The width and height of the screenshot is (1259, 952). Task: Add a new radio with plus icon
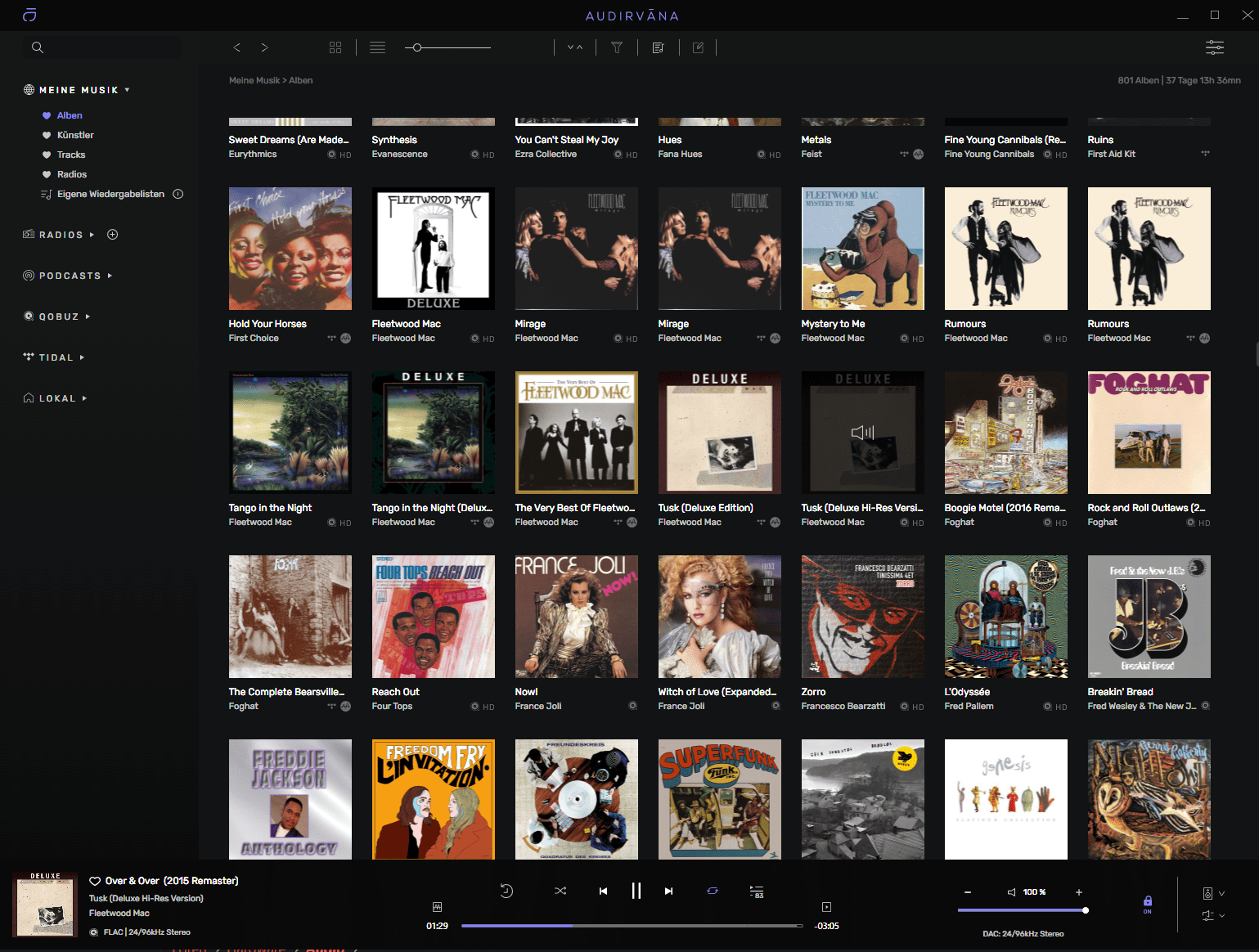point(113,235)
